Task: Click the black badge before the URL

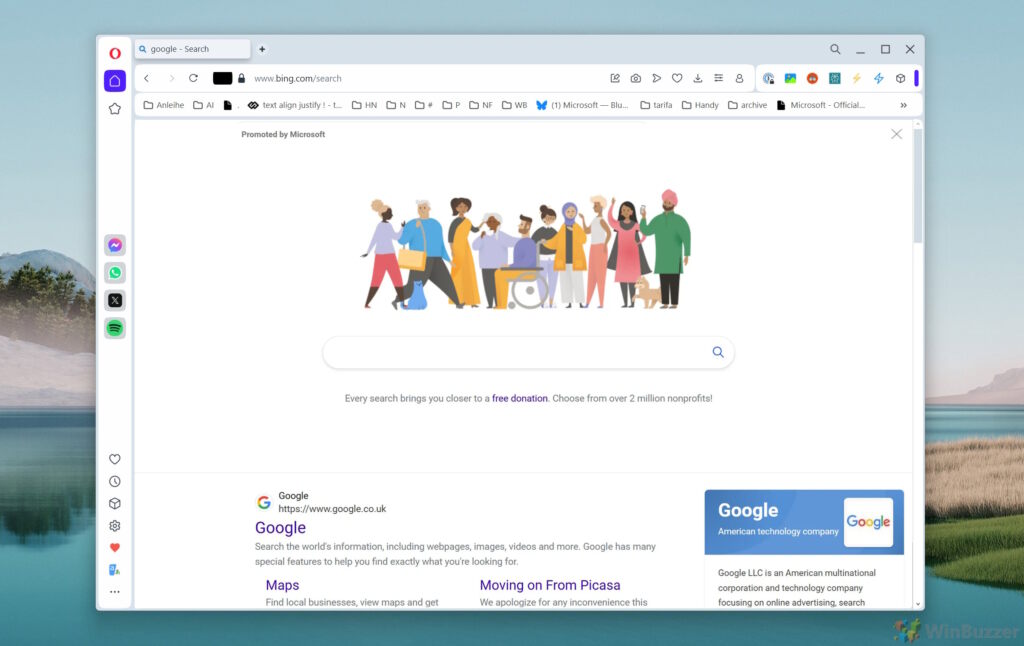Action: click(222, 78)
